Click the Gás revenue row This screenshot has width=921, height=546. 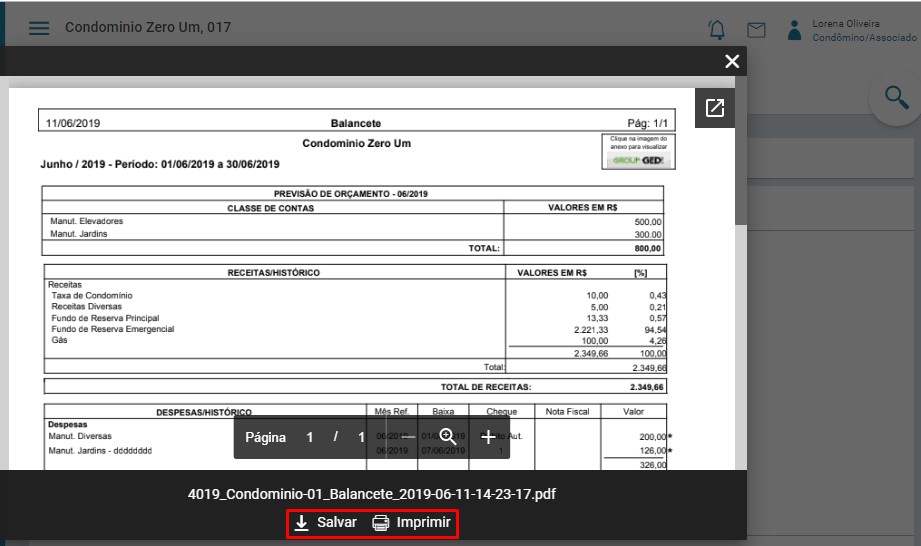357,340
